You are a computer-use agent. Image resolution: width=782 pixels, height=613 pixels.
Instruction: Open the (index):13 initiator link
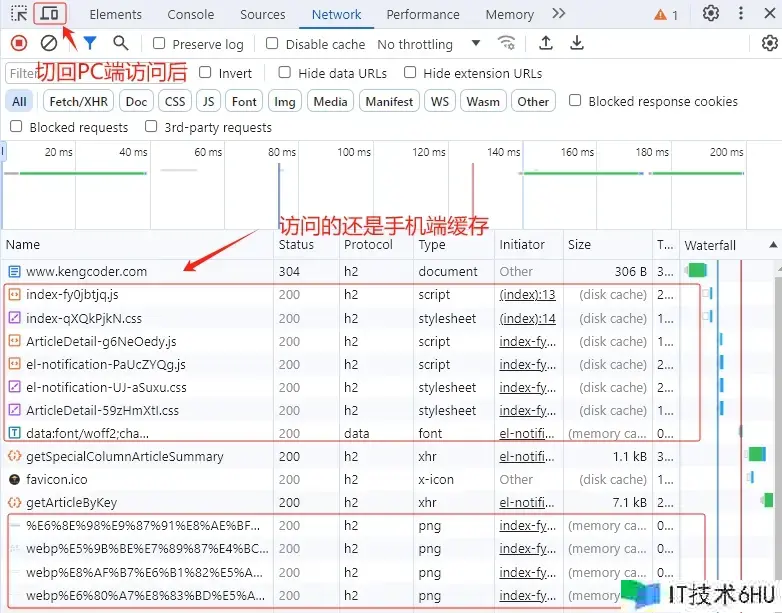click(x=527, y=295)
